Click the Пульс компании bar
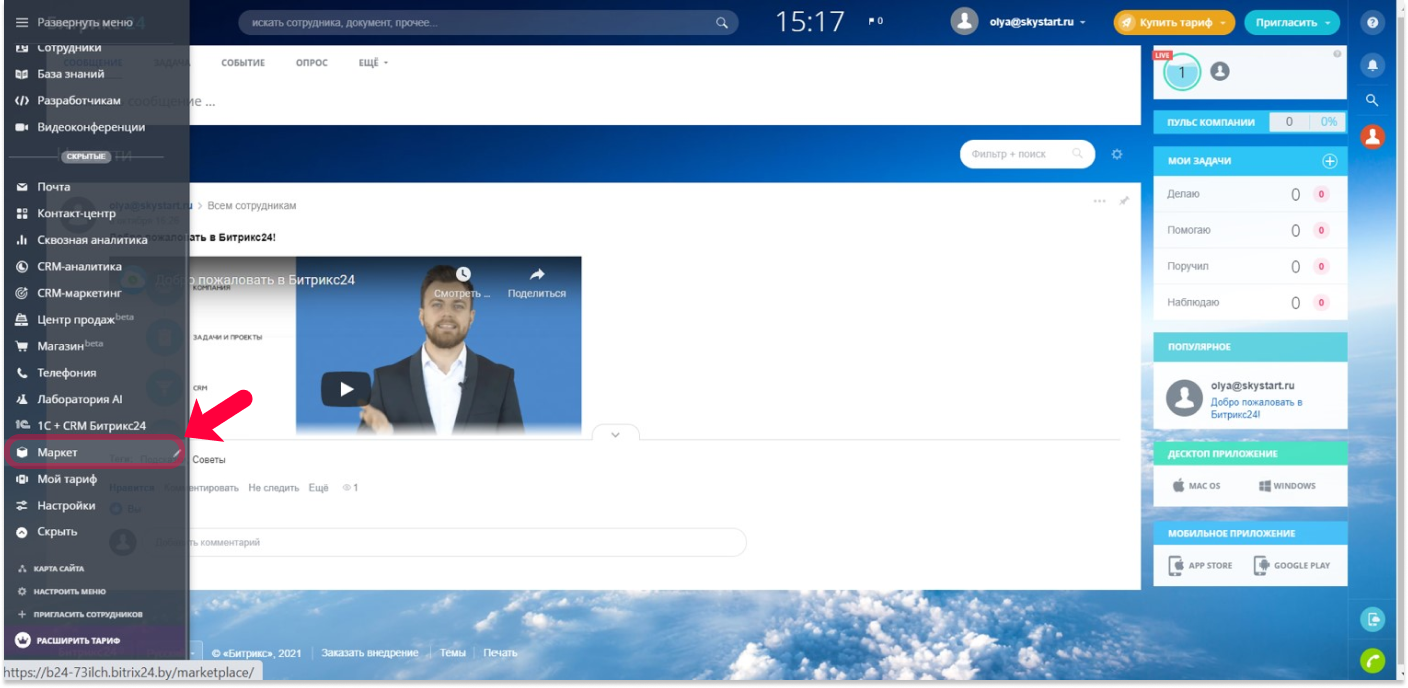 tap(1250, 122)
